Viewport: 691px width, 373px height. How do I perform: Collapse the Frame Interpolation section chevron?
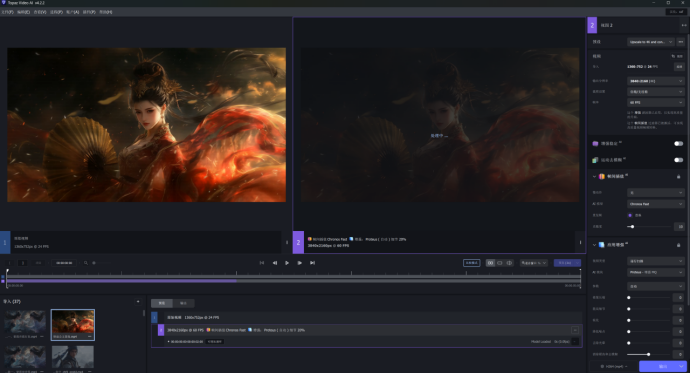tap(594, 176)
